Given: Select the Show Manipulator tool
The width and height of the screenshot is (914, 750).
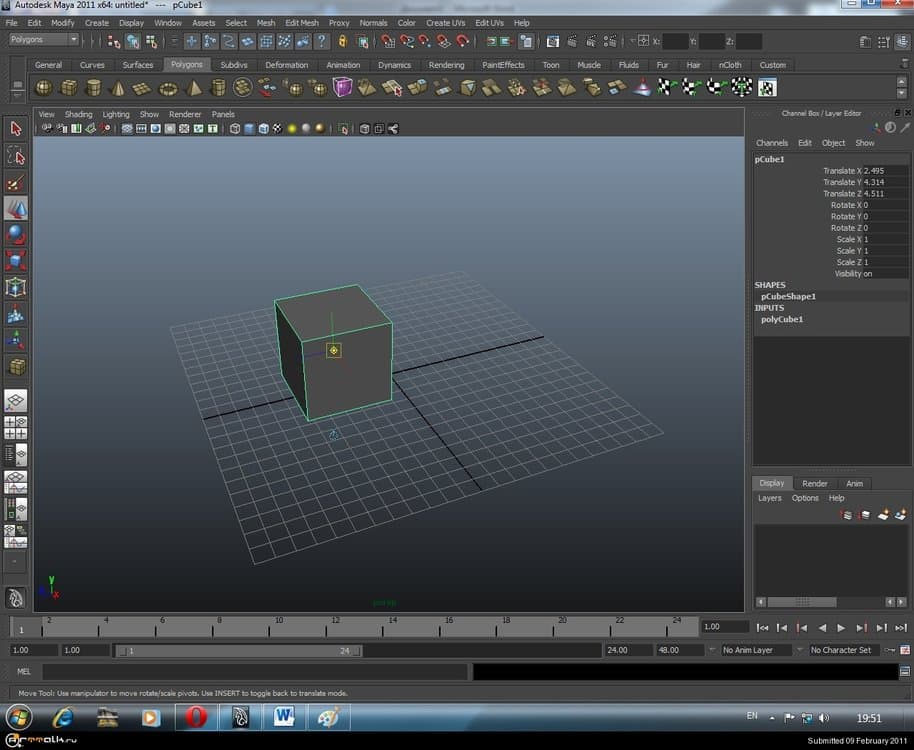Looking at the screenshot, I should [16, 340].
